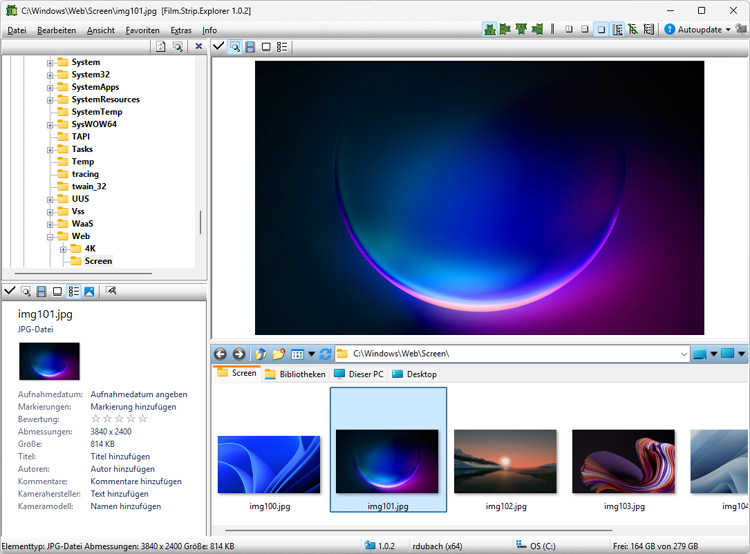This screenshot has width=750, height=554.
Task: Switch to the Bibliotheken tab
Action: tap(294, 374)
